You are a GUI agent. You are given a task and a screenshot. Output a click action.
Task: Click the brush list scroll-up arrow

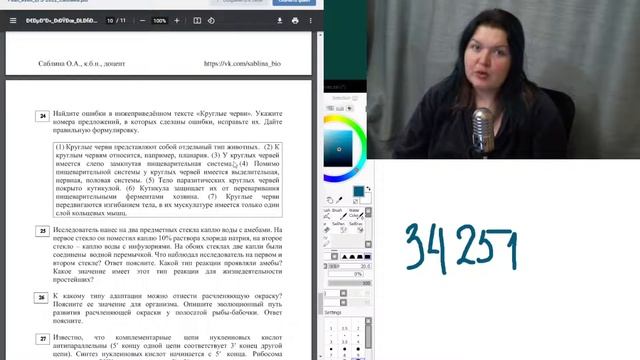[x=368, y=211]
